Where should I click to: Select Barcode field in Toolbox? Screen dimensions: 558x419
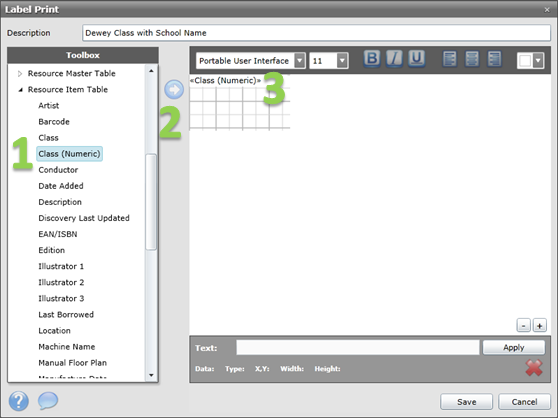[54, 122]
